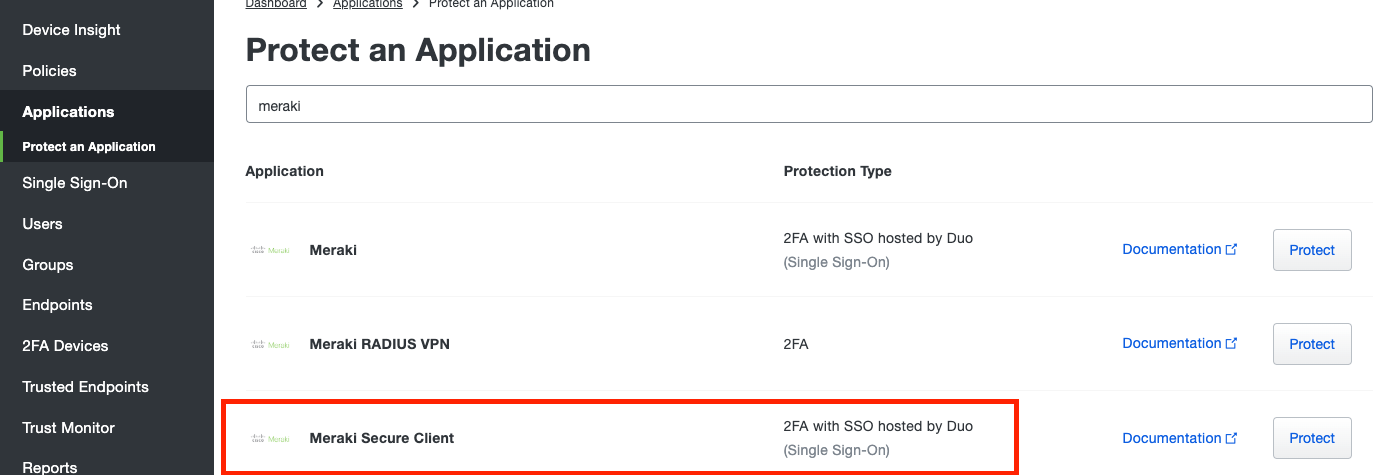Click the Meraki Secure Client logo icon
This screenshot has height=475, width=1374.
[270, 438]
